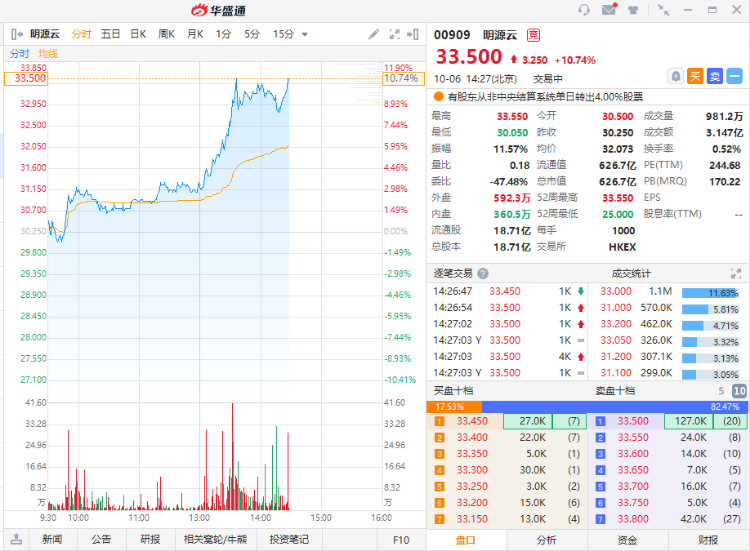This screenshot has width=750, height=551.
Task: Open the dropdown arrow after 15分
Action: 305,34
